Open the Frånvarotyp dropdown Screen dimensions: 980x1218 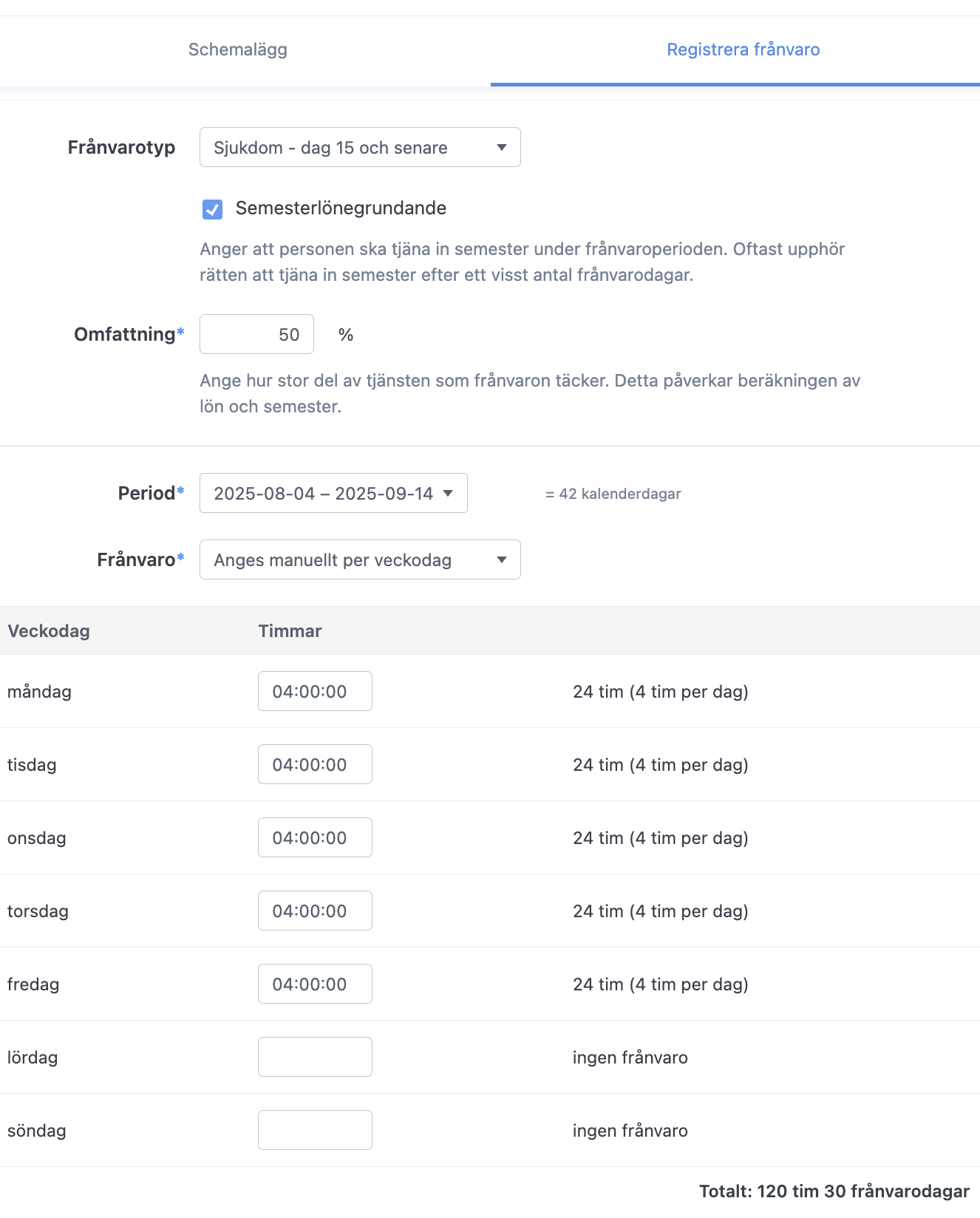point(360,147)
